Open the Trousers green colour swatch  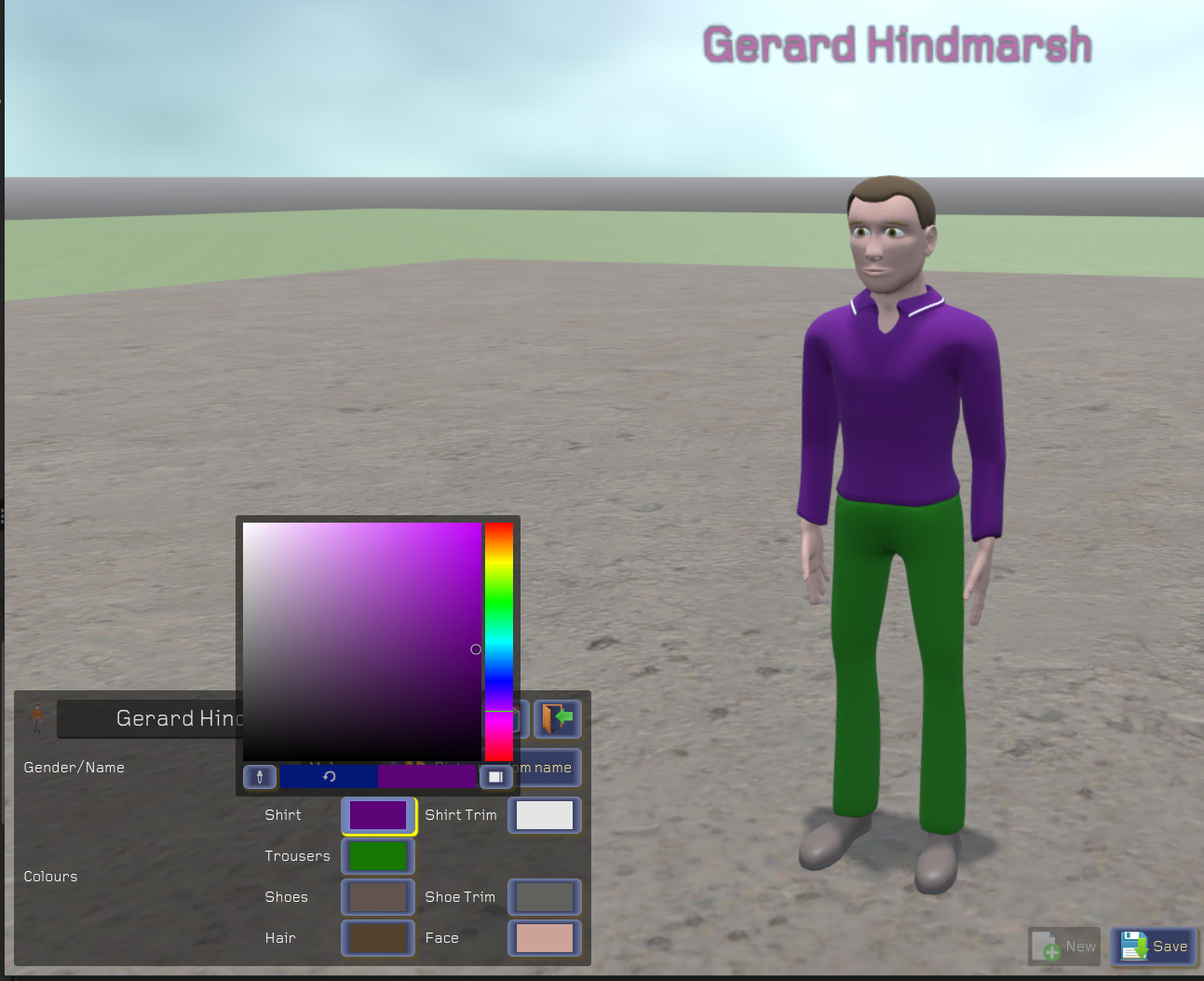point(378,856)
